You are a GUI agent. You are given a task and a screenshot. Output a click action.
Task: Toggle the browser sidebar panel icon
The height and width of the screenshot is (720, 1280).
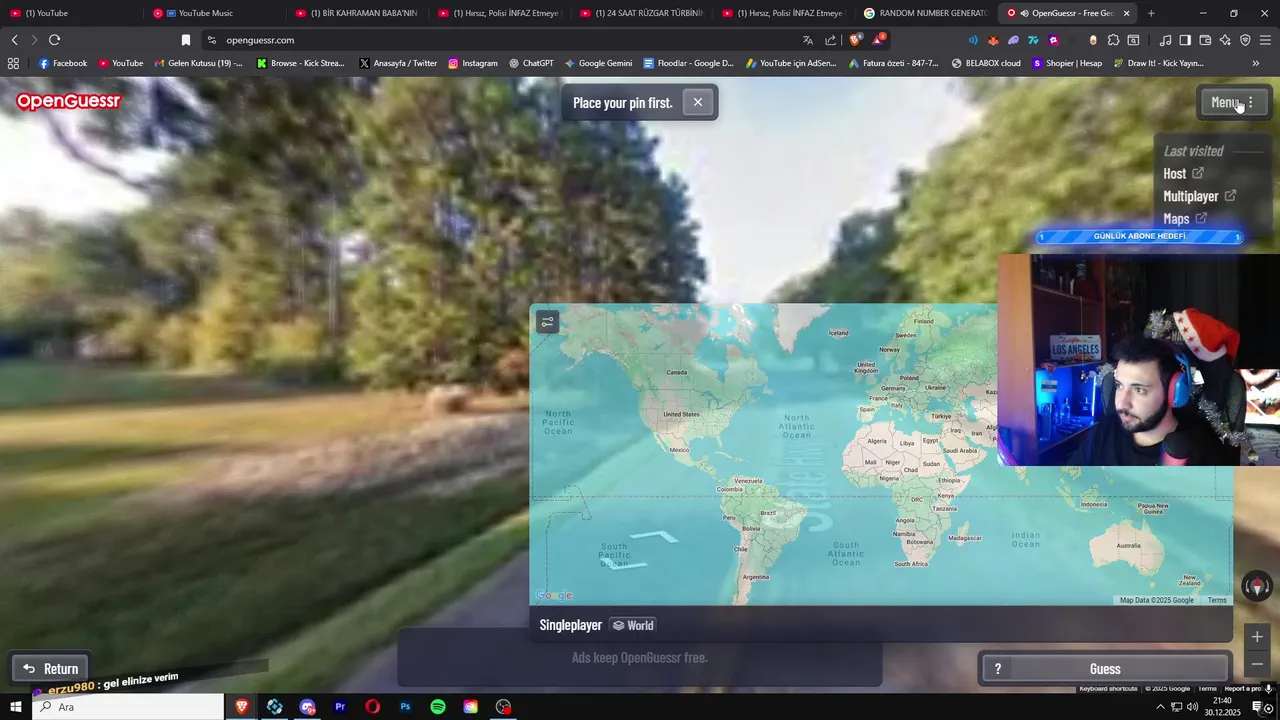point(1185,40)
